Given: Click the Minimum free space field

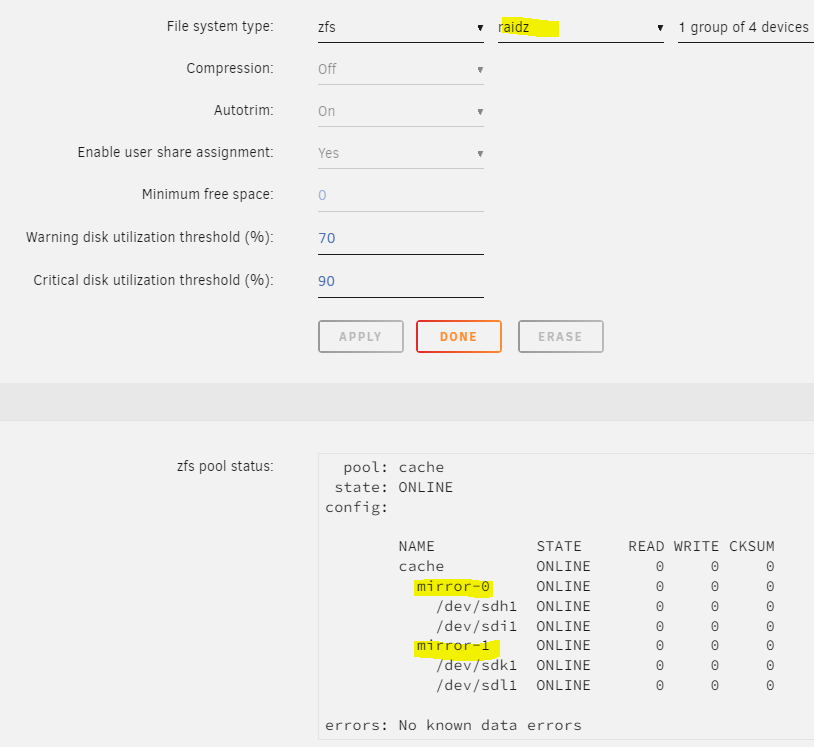Looking at the screenshot, I should pos(401,195).
